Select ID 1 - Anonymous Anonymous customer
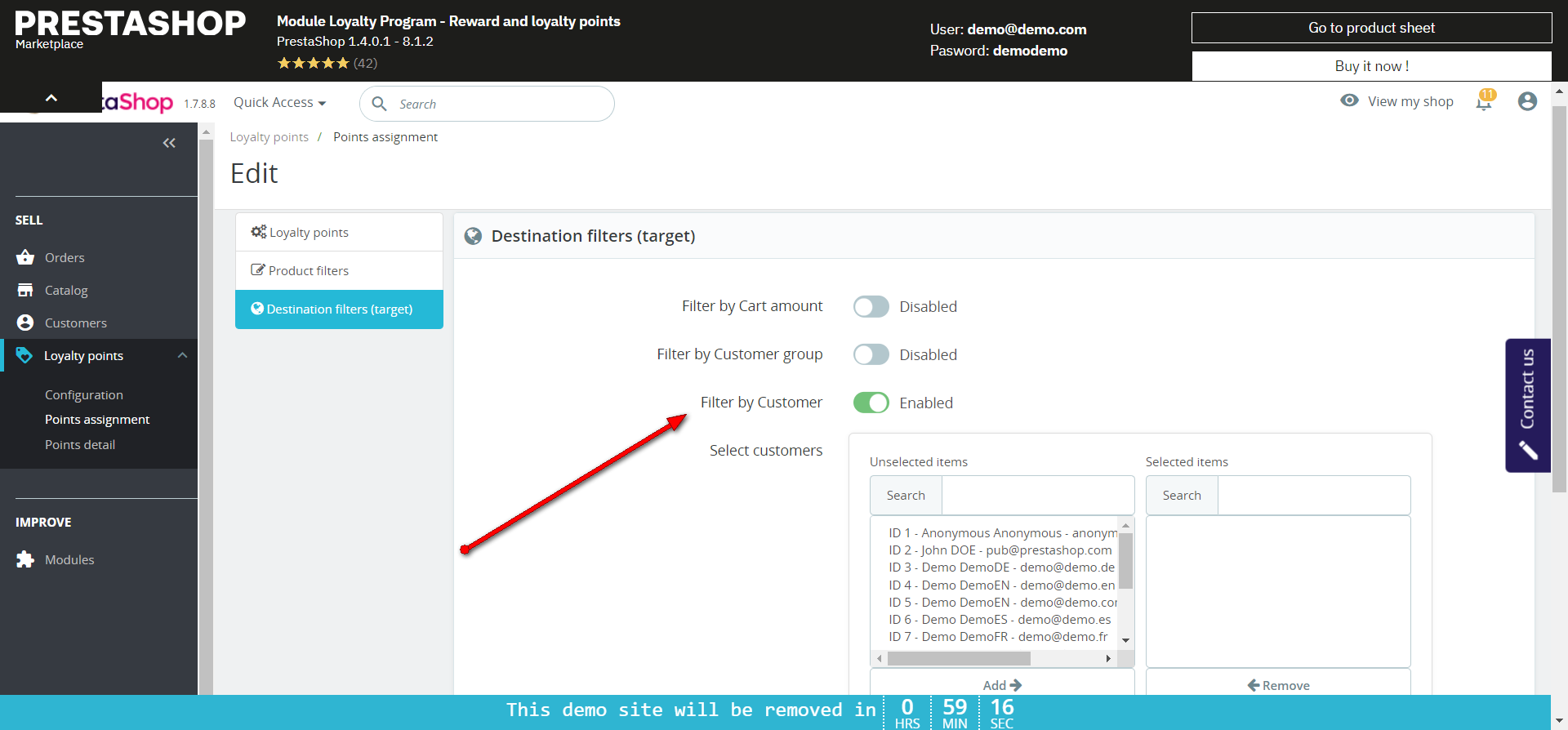1568x730 pixels. 1003,532
